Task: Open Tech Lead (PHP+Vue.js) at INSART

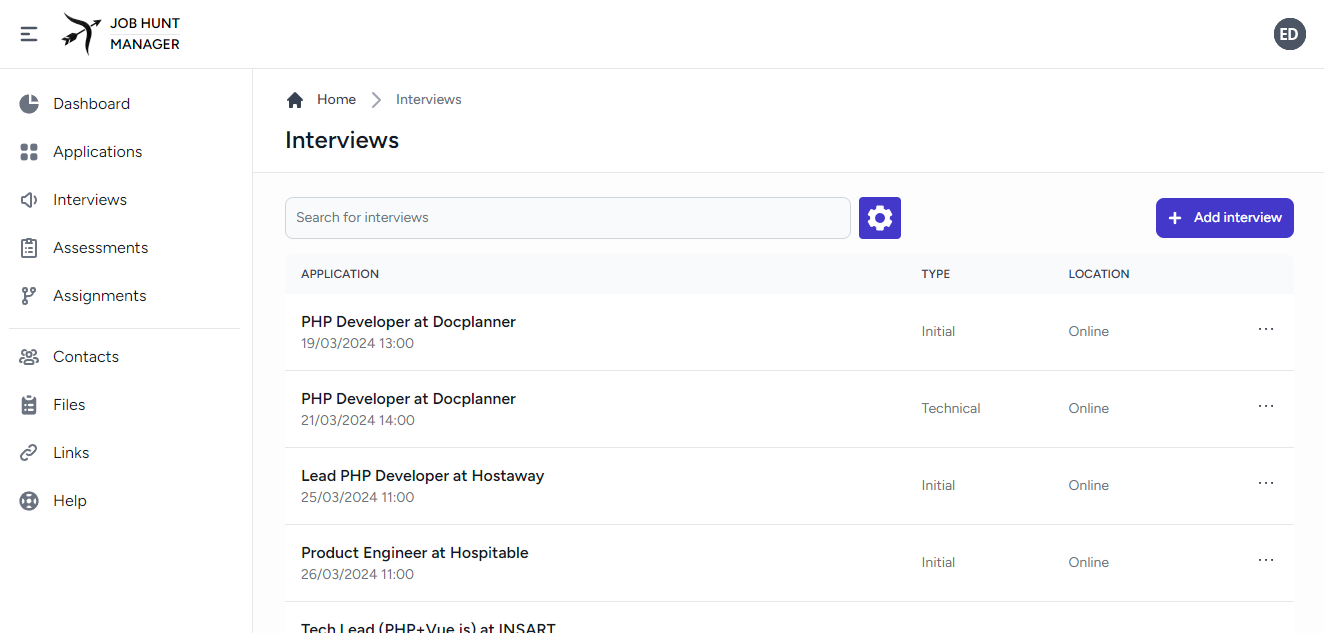Action: [x=428, y=627]
